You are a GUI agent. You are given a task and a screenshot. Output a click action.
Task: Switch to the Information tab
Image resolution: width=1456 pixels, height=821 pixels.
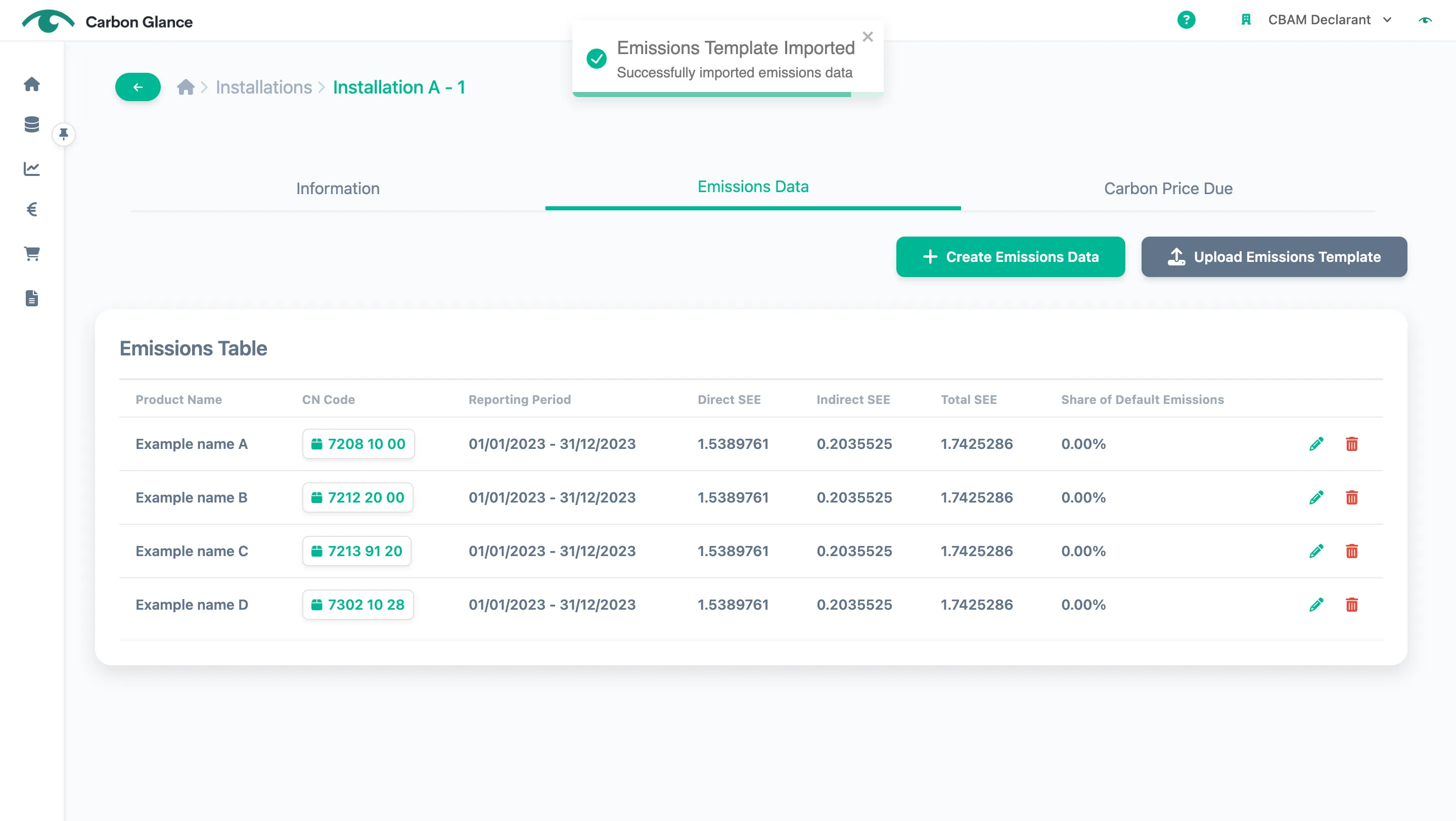click(338, 189)
